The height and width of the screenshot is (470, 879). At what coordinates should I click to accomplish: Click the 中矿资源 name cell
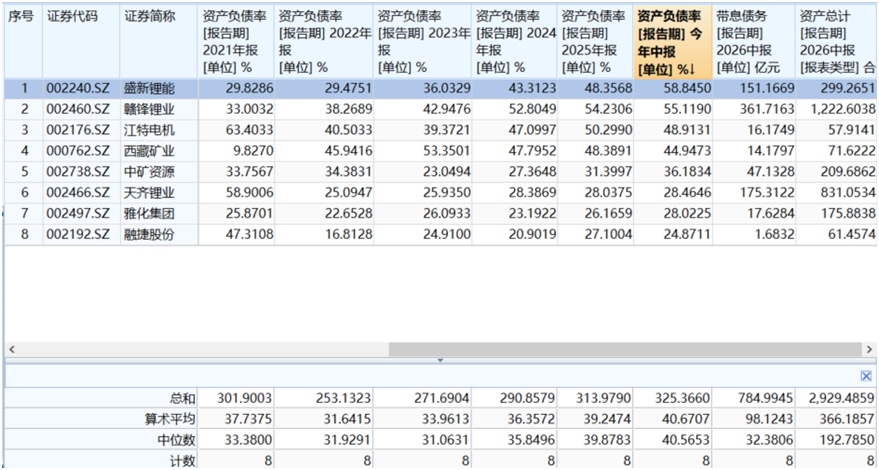pos(159,172)
